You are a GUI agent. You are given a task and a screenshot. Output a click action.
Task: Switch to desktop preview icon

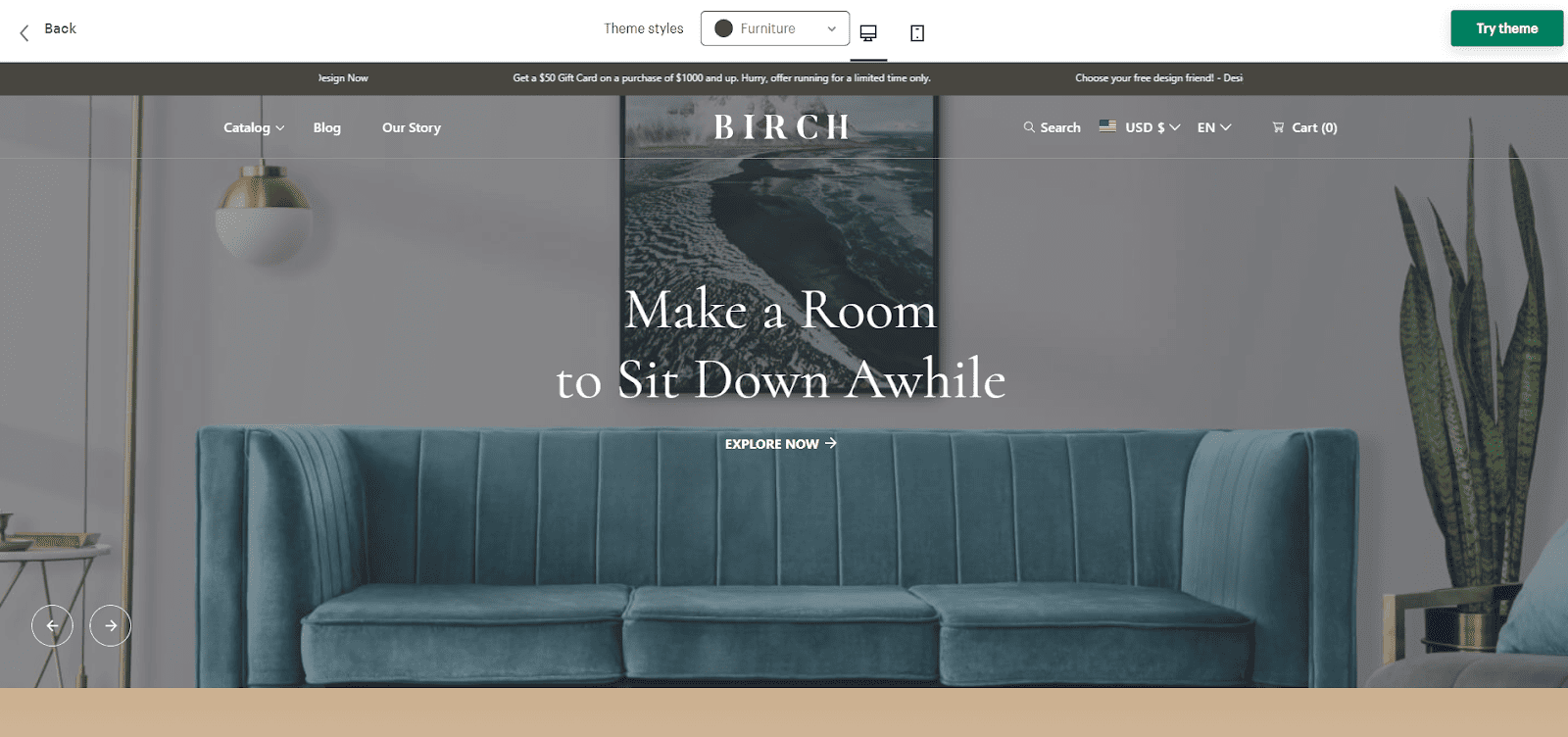[x=868, y=33]
